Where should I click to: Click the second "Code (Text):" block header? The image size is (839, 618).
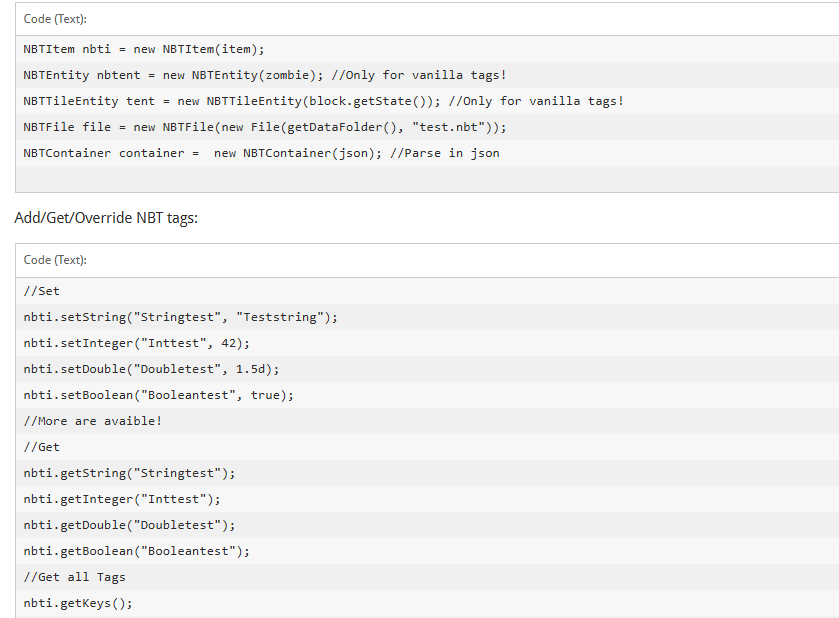55,260
